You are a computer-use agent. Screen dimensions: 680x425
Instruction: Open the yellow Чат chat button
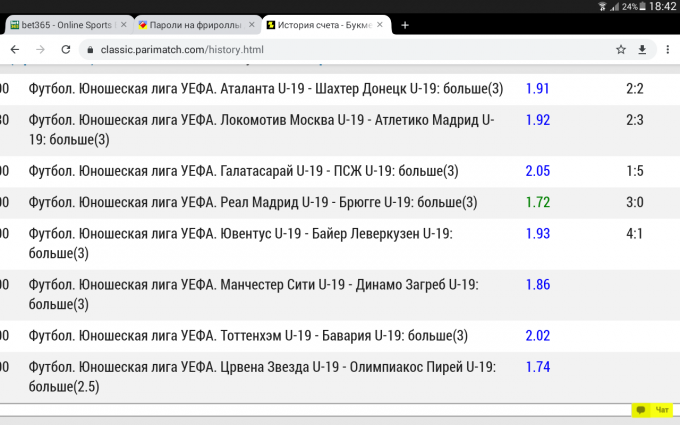click(x=653, y=410)
